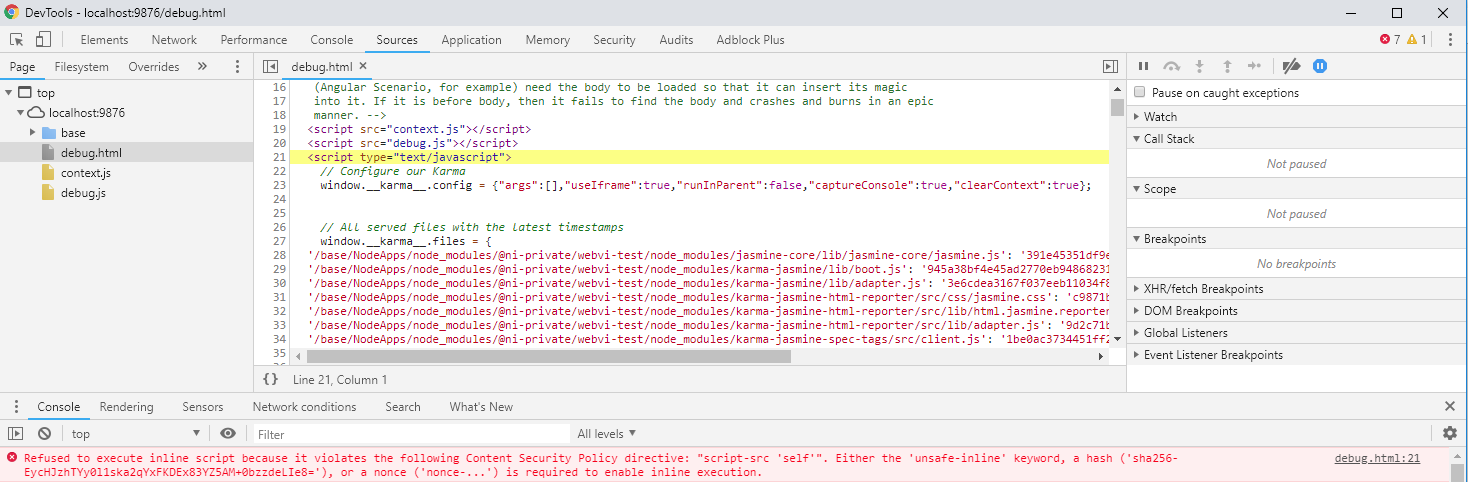Open the navigator pane more options menu

pyautogui.click(x=237, y=67)
